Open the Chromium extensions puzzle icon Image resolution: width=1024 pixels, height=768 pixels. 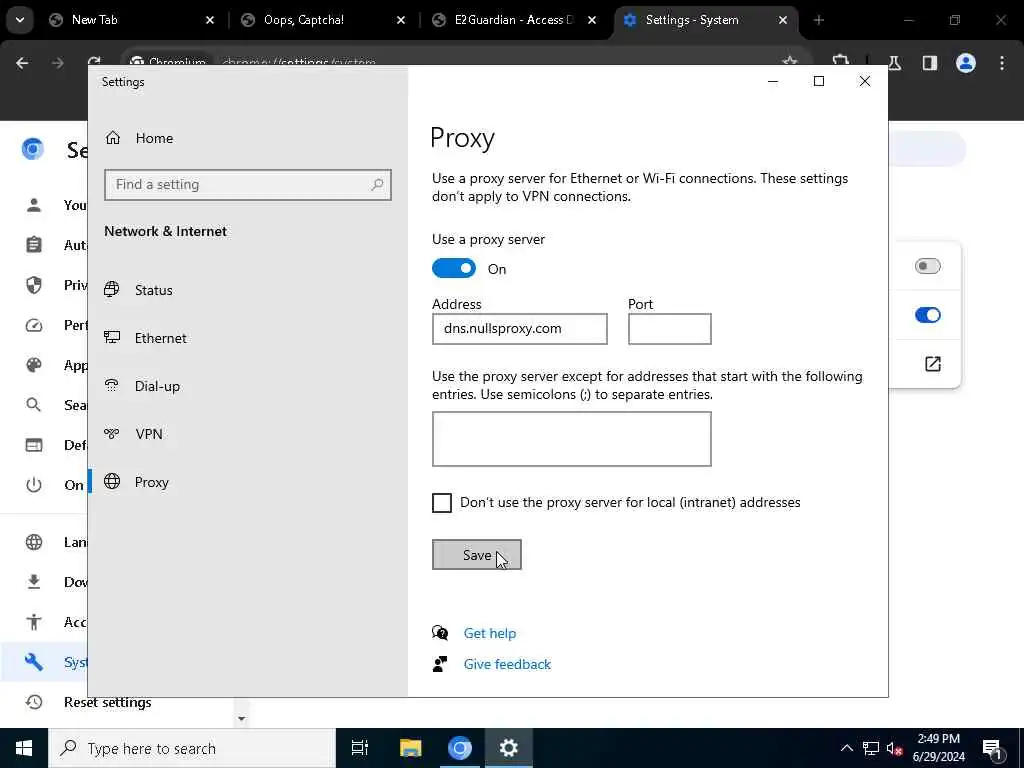pyautogui.click(x=840, y=61)
